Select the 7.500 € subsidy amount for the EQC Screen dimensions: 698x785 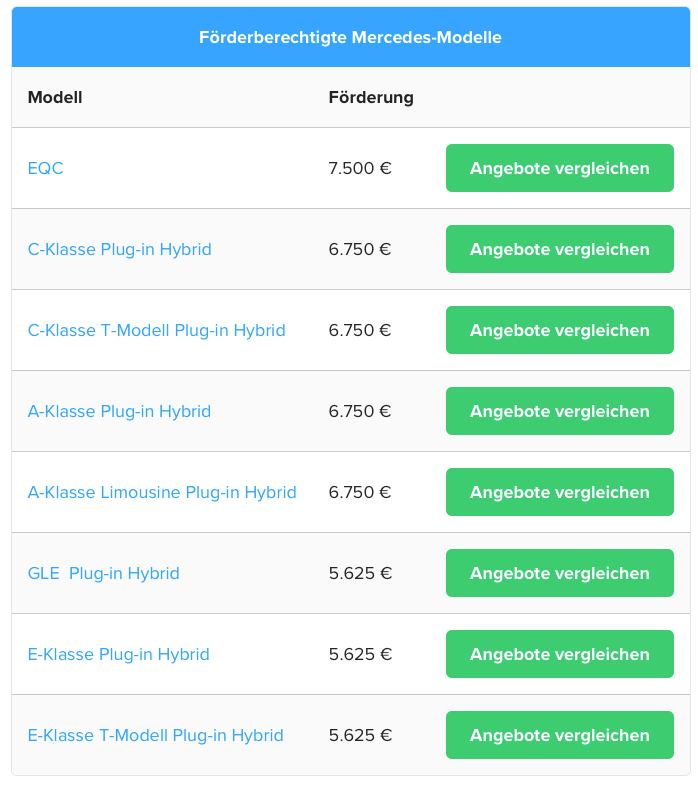(x=360, y=168)
